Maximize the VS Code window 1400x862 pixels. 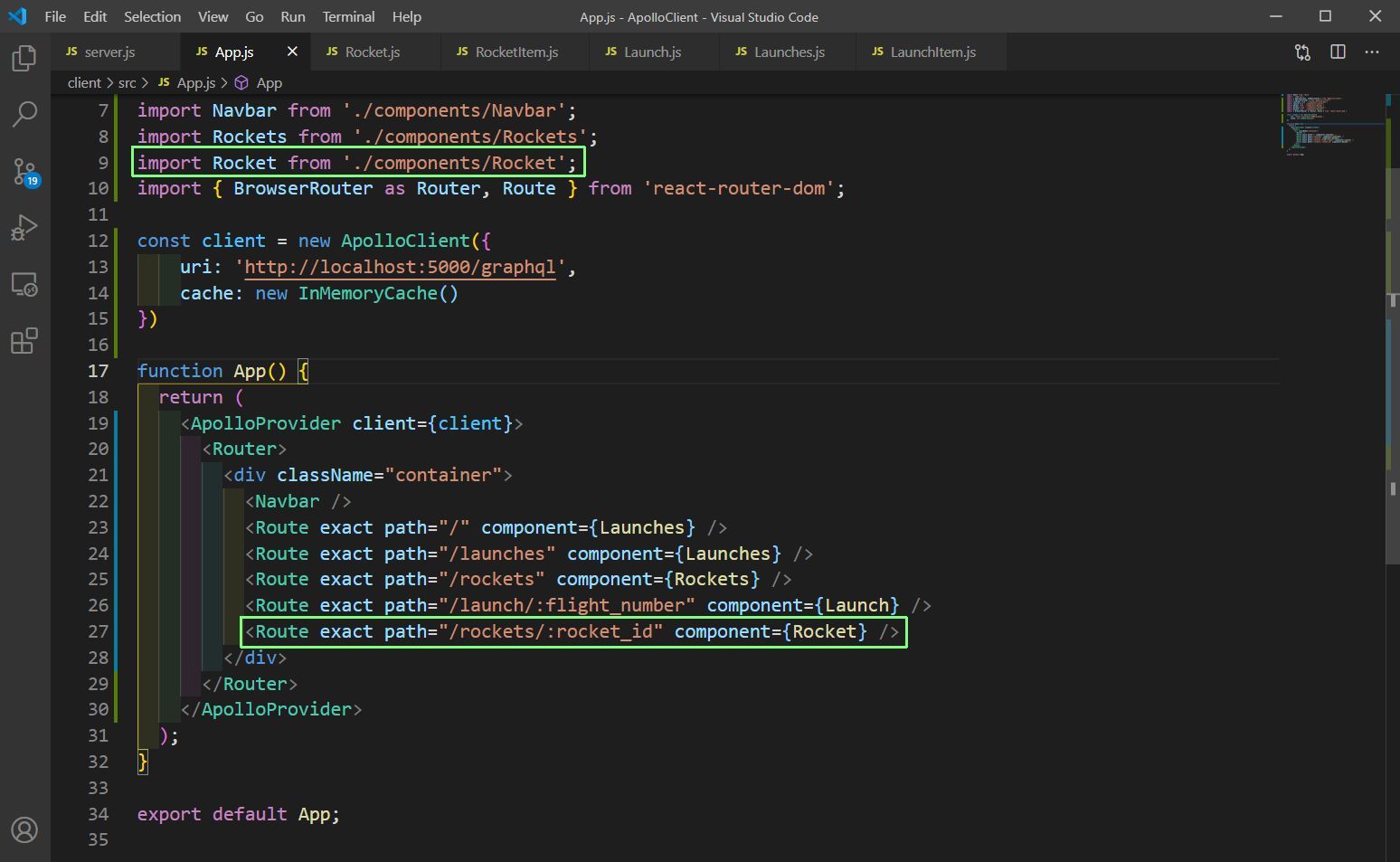1325,16
